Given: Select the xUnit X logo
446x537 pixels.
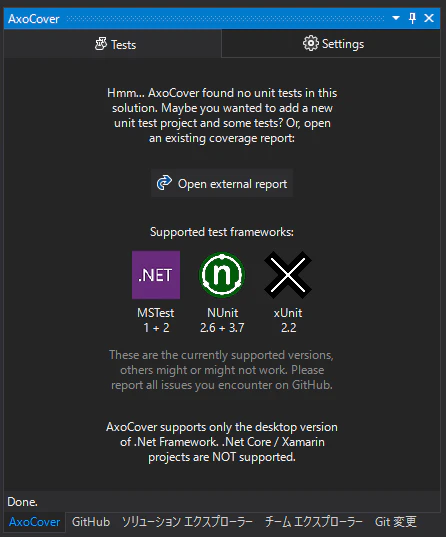Looking at the screenshot, I should pos(288,275).
